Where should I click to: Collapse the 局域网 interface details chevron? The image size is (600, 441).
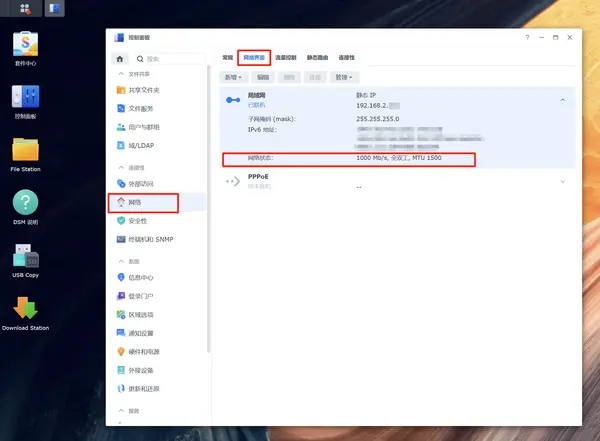coord(562,100)
